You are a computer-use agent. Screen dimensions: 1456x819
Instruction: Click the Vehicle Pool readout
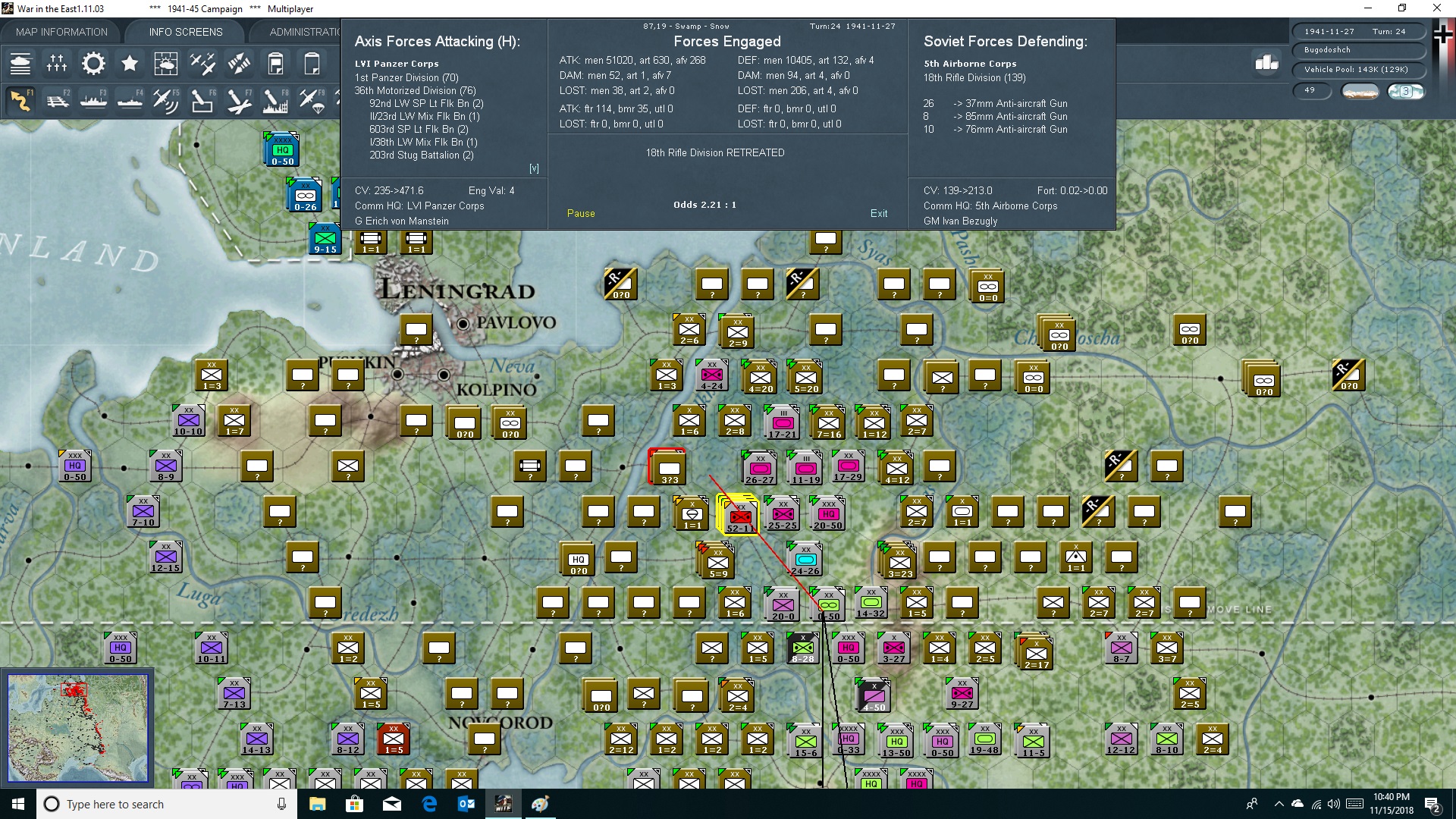(x=1358, y=70)
